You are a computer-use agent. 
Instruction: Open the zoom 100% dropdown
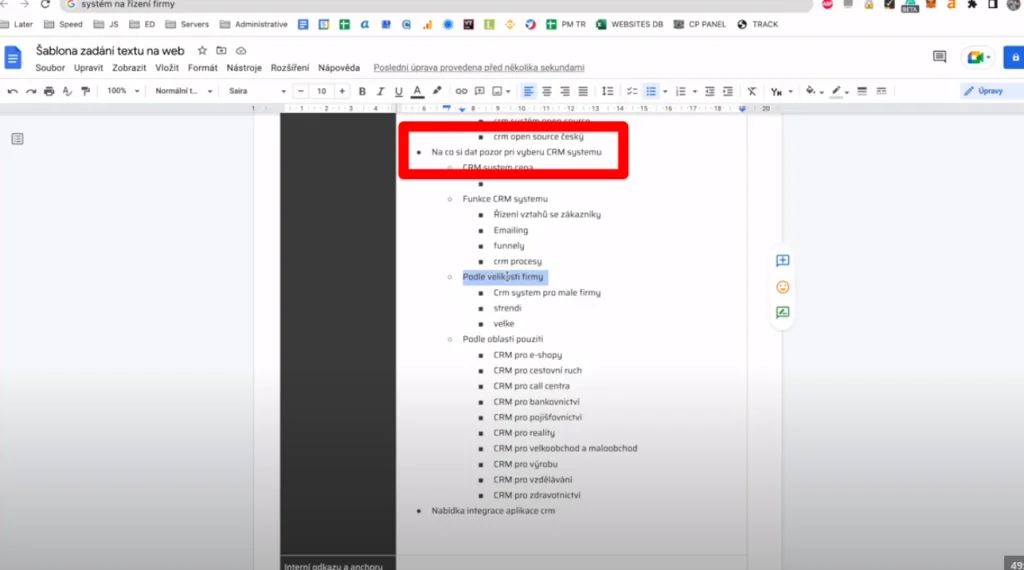coord(122,91)
